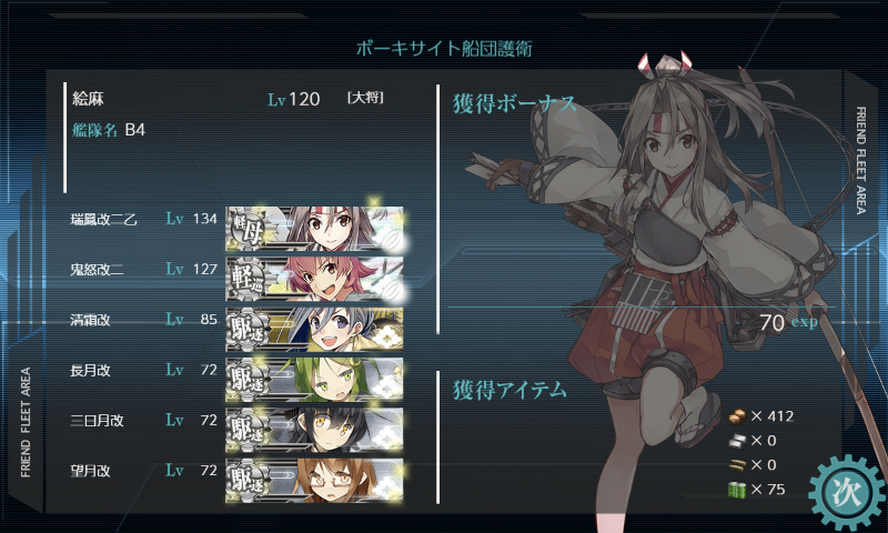
Task: Click the 軽母 ship type badge
Action: [x=248, y=229]
